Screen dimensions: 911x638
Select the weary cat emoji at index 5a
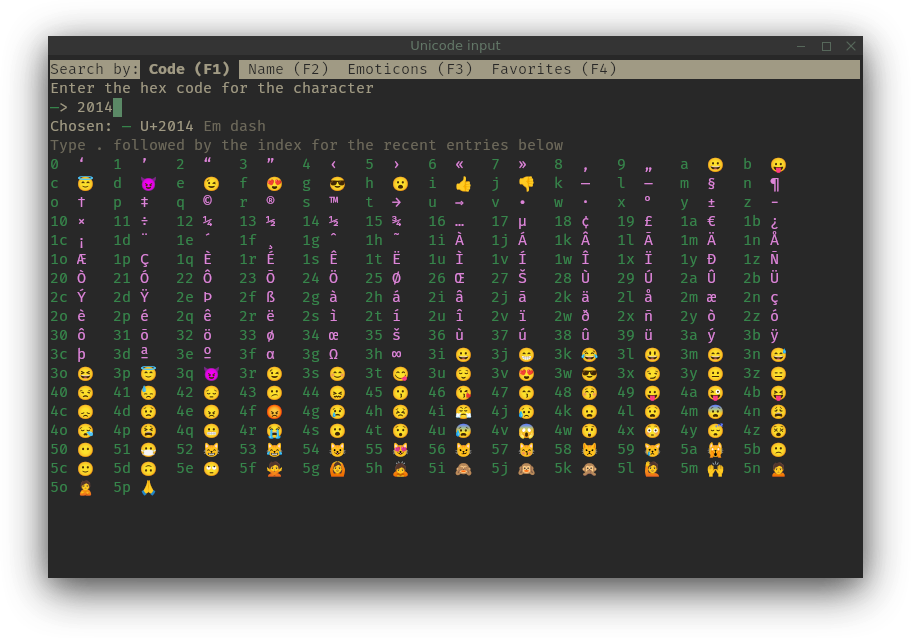pos(715,450)
